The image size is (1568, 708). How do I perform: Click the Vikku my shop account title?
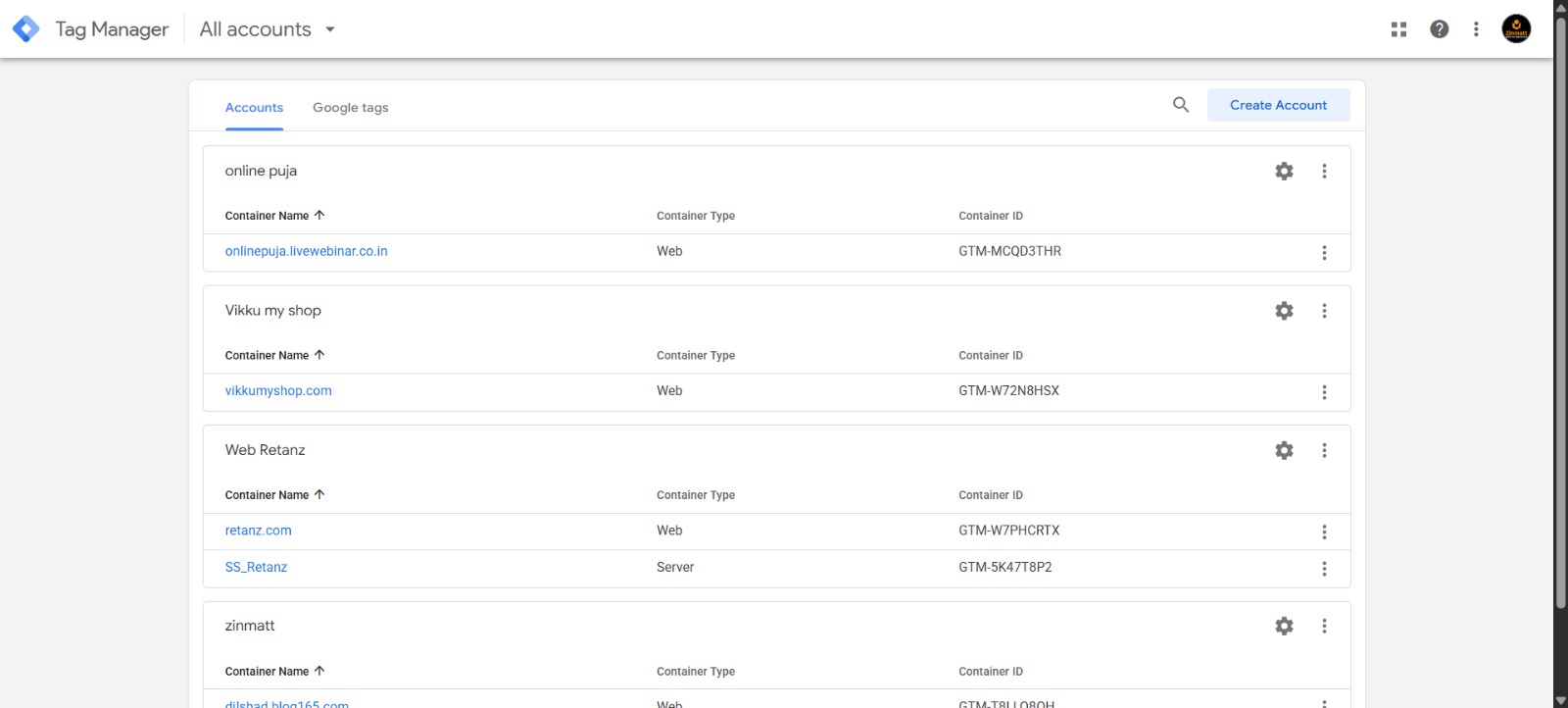coord(272,311)
